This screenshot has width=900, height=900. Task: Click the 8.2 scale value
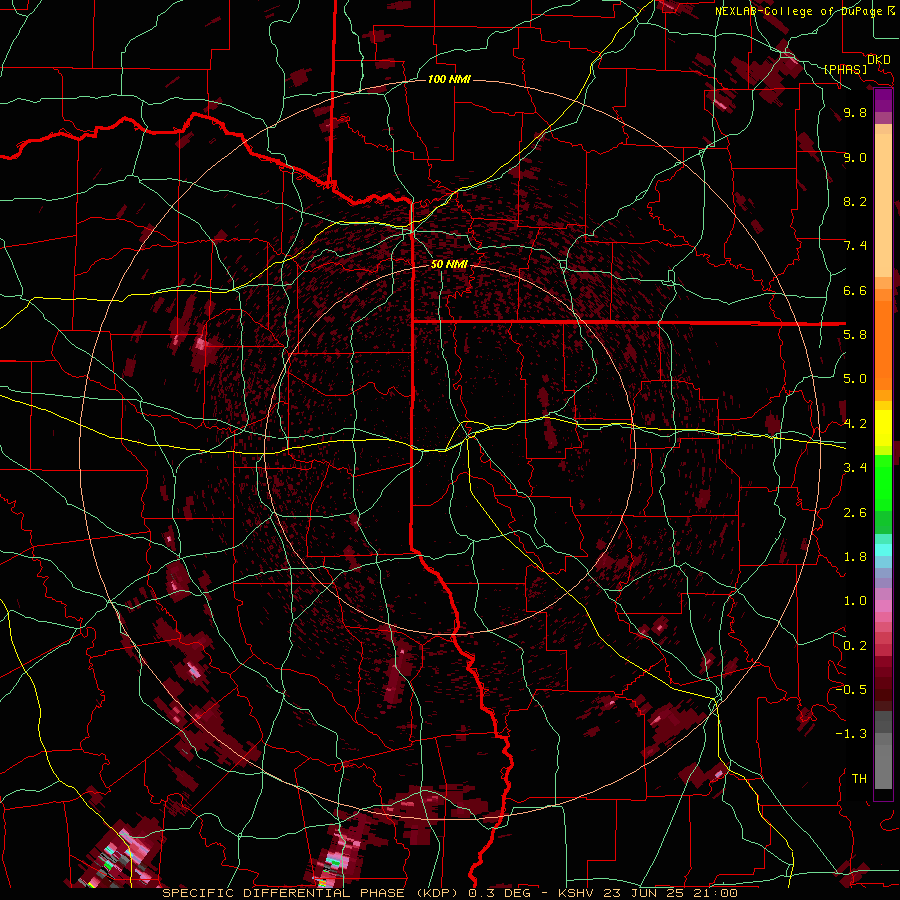[x=855, y=201]
